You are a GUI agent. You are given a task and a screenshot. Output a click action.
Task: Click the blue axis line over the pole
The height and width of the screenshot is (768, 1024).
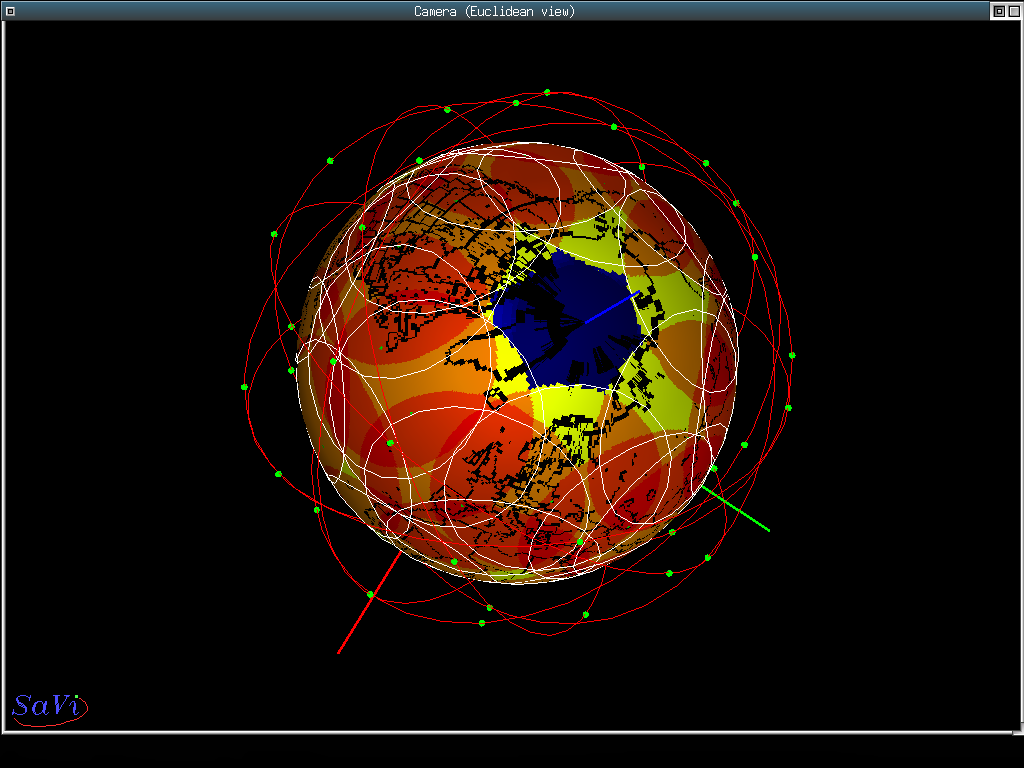(608, 309)
